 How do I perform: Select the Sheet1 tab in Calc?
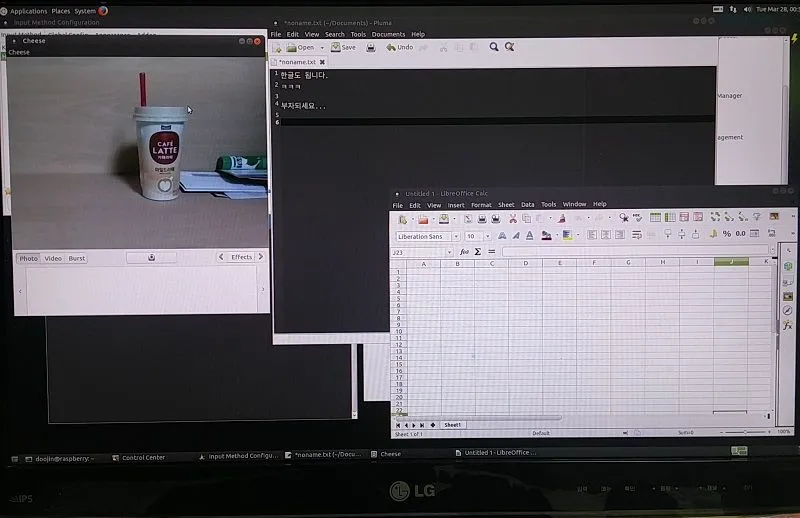tap(453, 425)
